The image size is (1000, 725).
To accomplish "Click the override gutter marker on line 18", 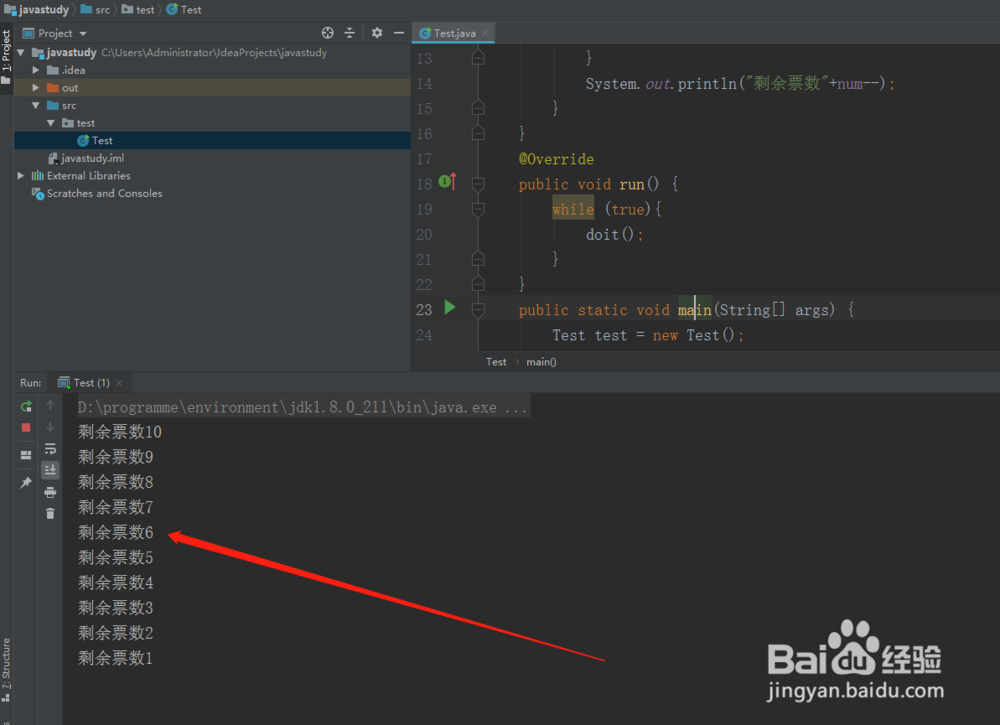I will (448, 182).
